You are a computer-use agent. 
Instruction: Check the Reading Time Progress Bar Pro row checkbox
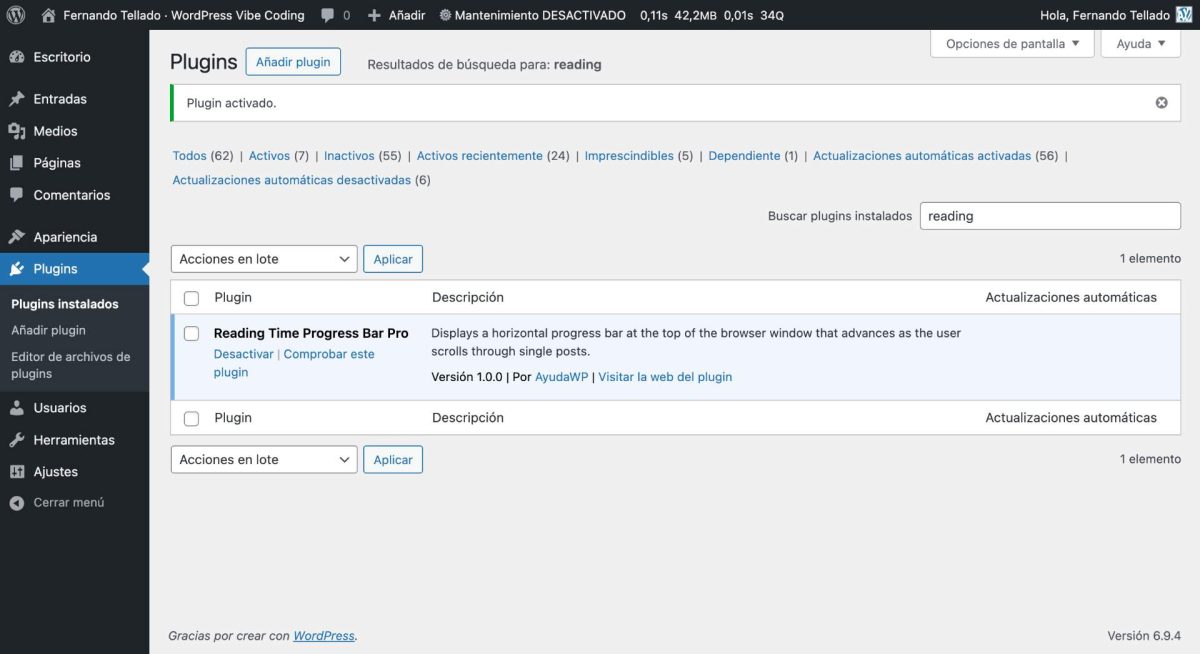click(191, 333)
